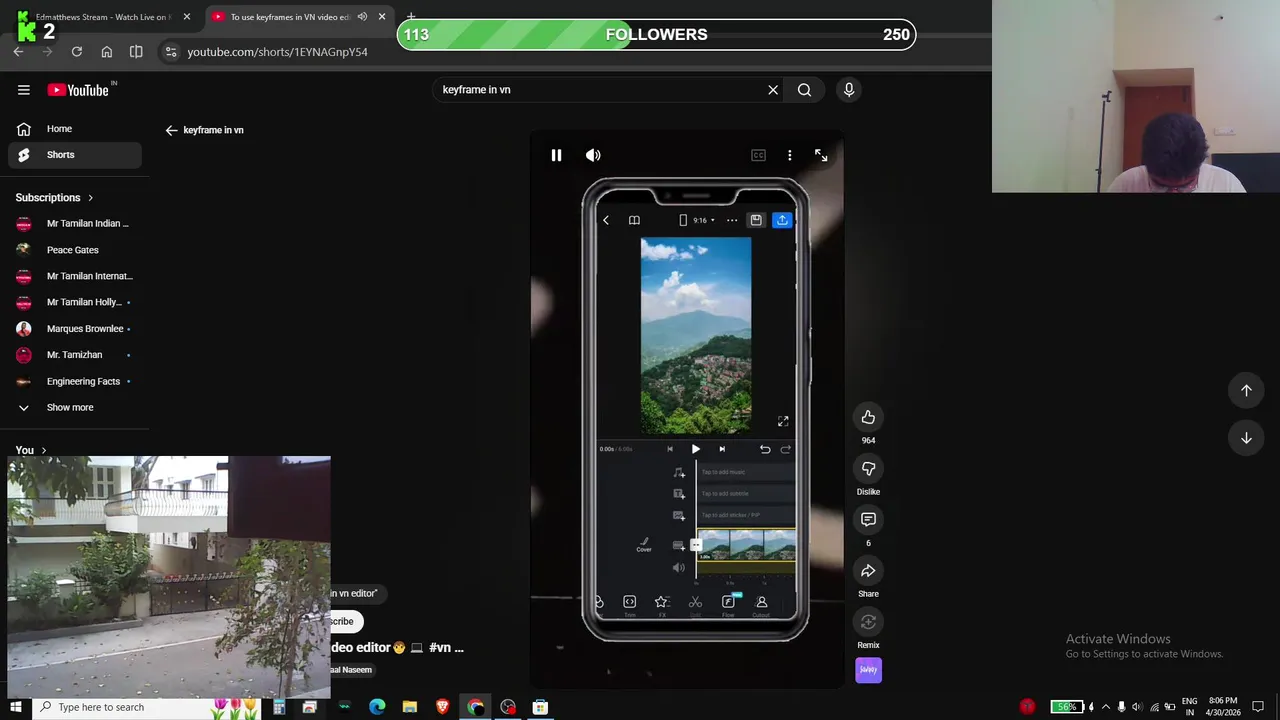This screenshot has height=720, width=1280.
Task: Expand hidden system tray icons
Action: [x=1106, y=707]
